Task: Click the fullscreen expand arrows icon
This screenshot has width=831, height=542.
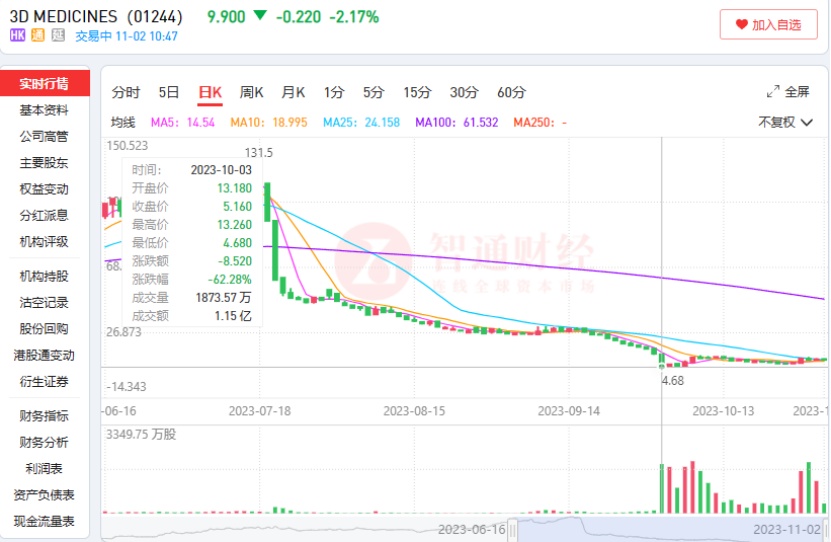Action: [x=773, y=92]
